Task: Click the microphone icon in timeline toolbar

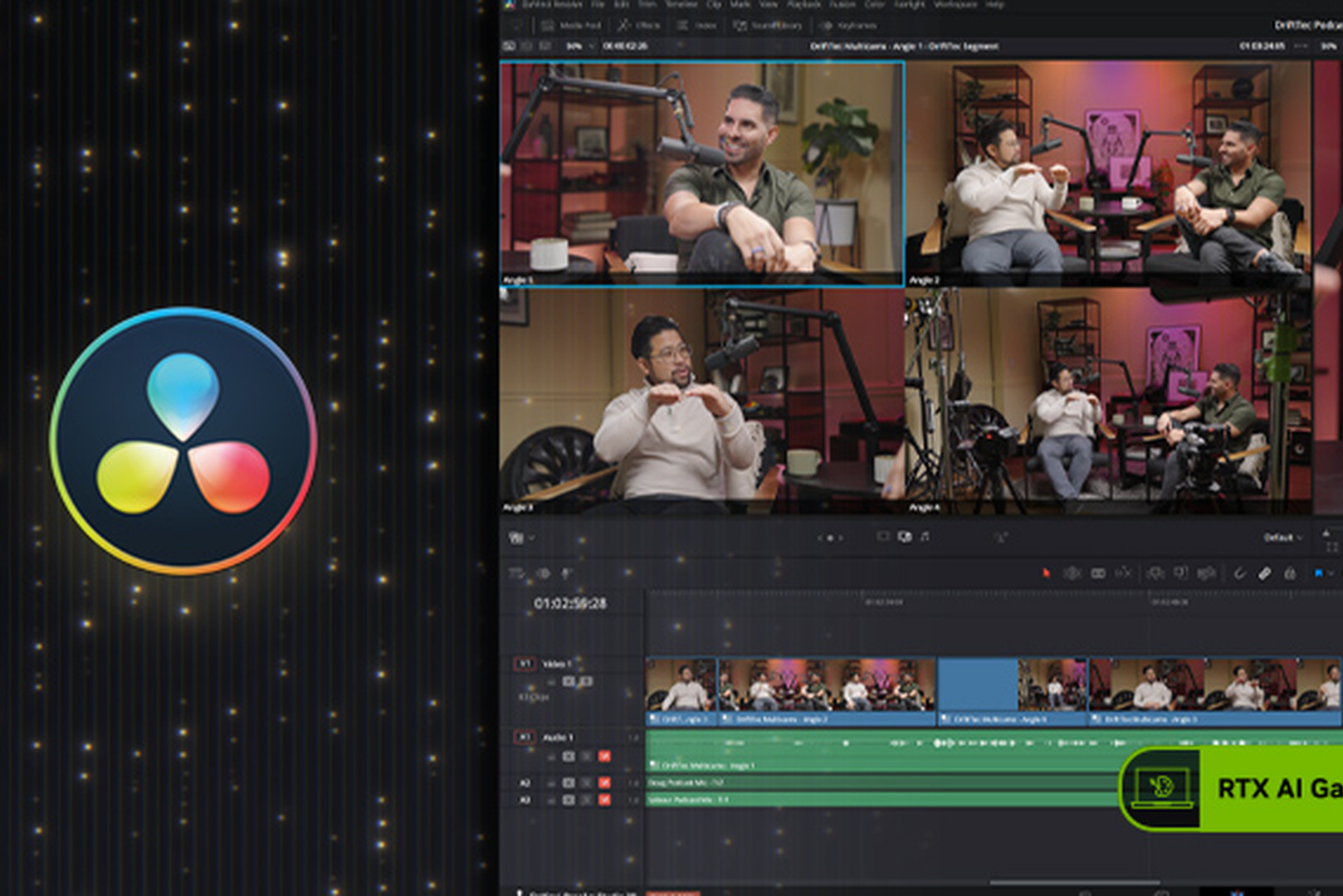Action: point(568,573)
